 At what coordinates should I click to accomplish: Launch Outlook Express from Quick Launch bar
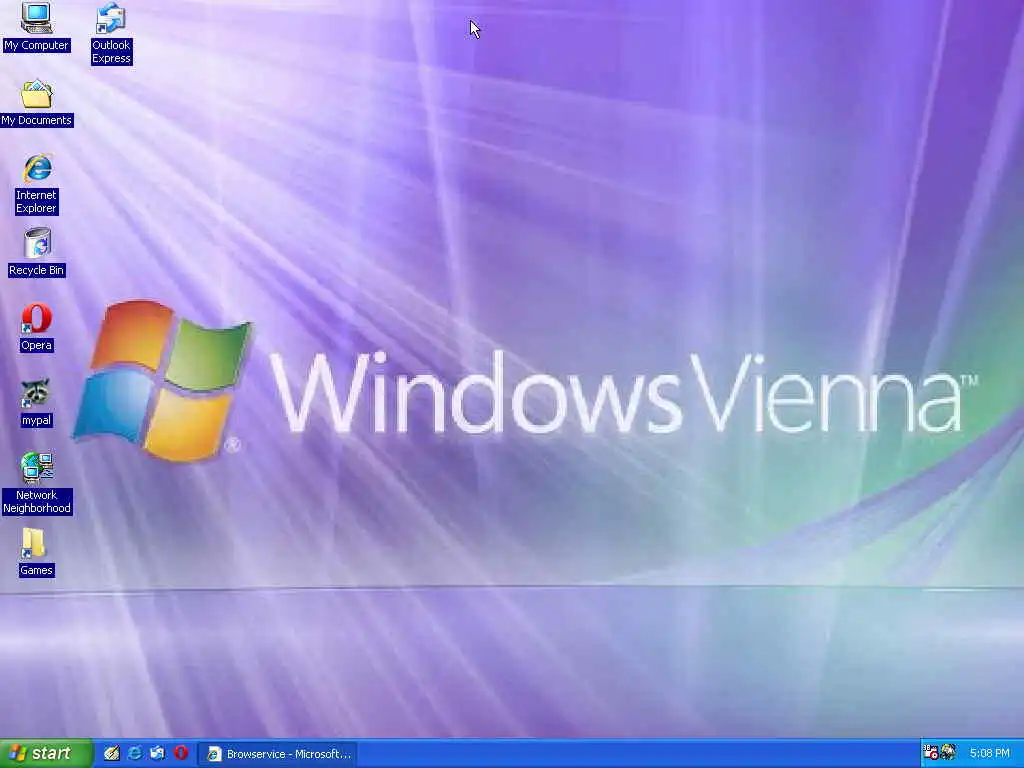click(157, 753)
